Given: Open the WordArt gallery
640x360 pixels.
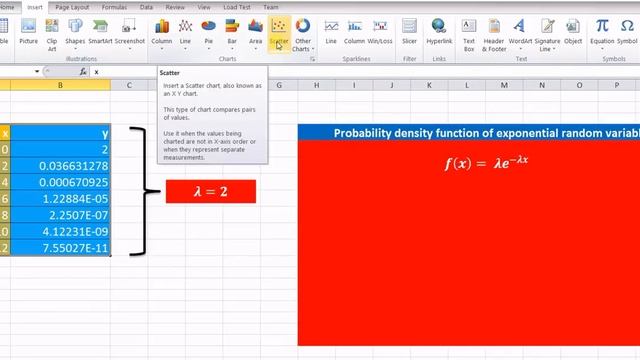Looking at the screenshot, I should (x=520, y=35).
